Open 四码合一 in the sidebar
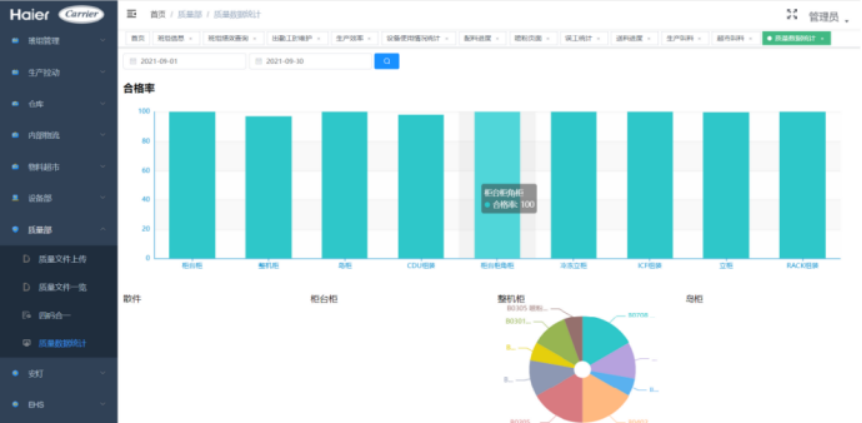862x423 pixels. tap(55, 315)
